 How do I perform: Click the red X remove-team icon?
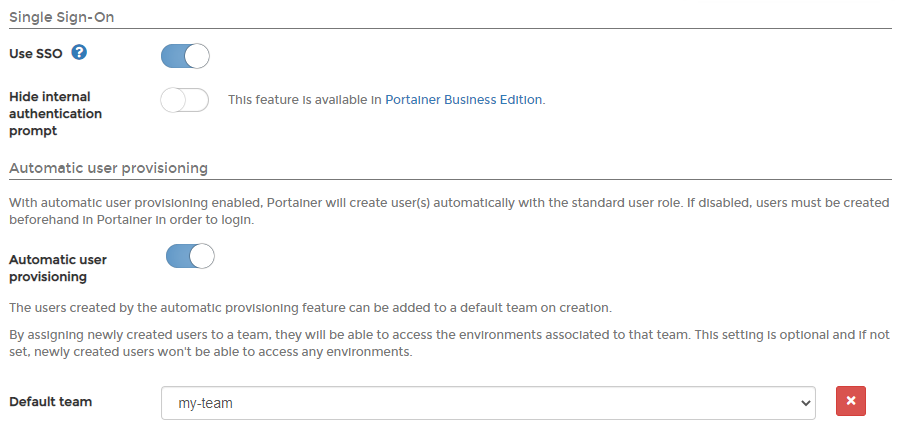tap(851, 401)
